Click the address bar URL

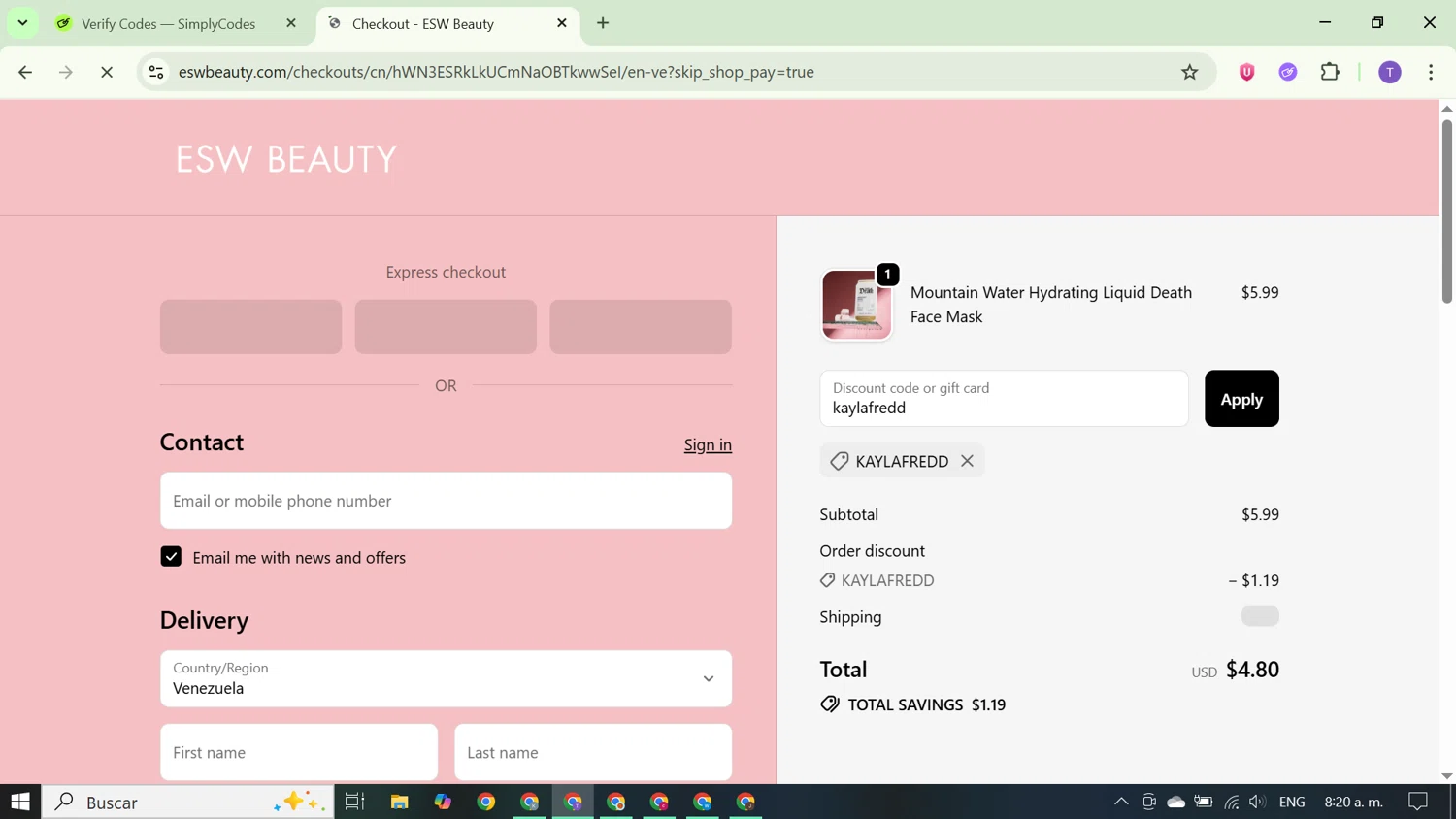[x=496, y=72]
